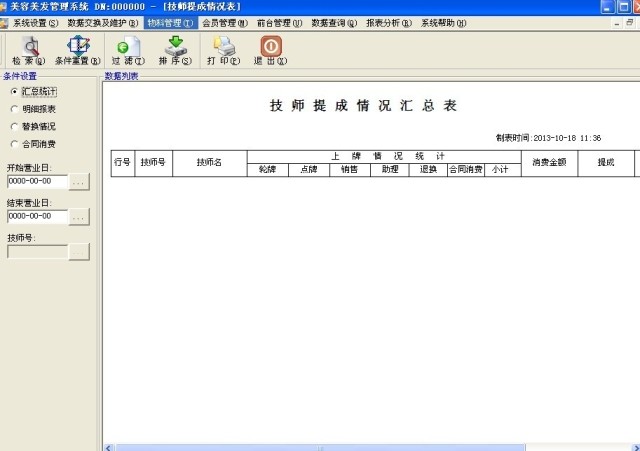The image size is (640, 451).
Task: Click the 技师号 input field
Action: pos(38,252)
